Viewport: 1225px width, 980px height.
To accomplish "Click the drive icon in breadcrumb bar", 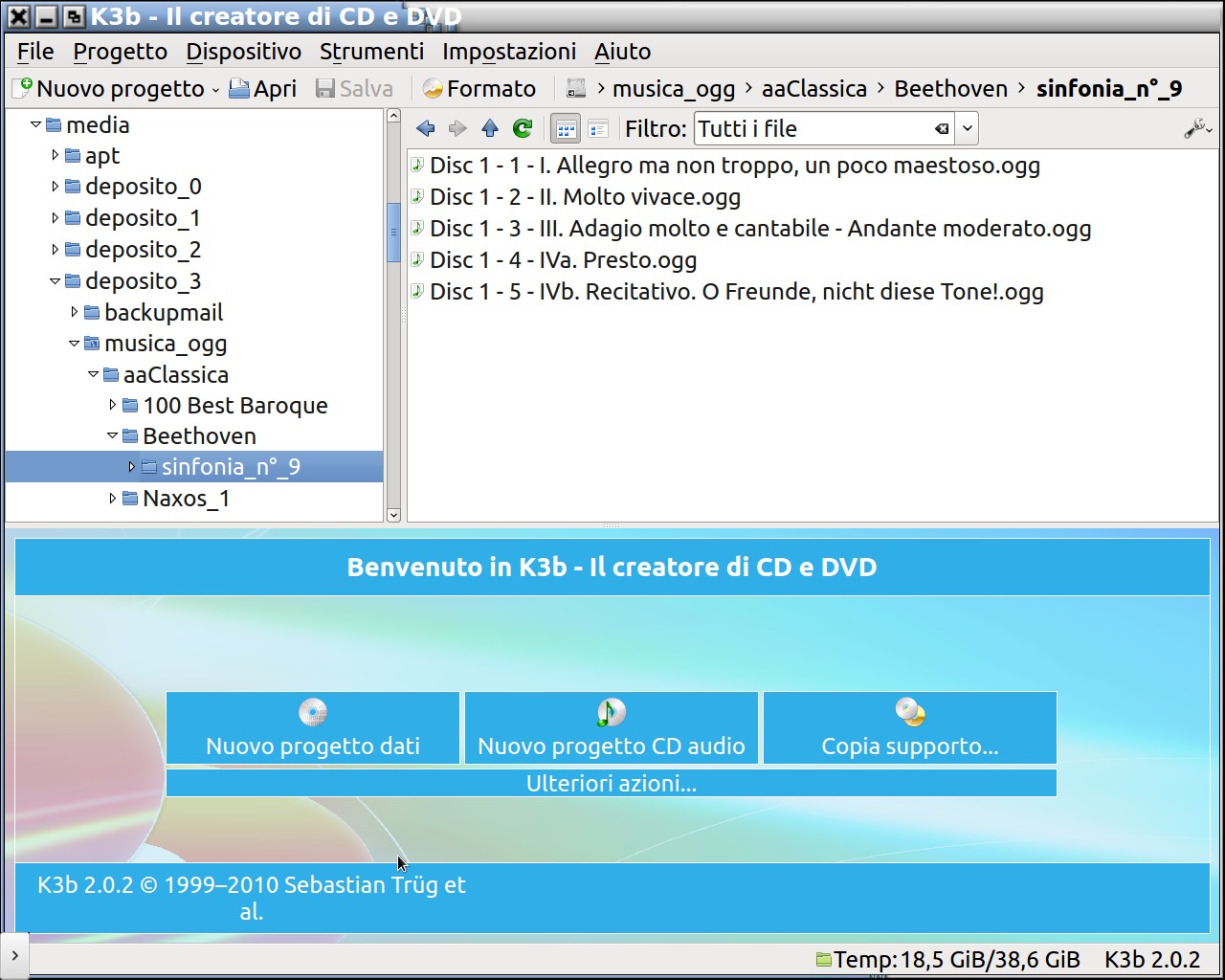I will [576, 88].
